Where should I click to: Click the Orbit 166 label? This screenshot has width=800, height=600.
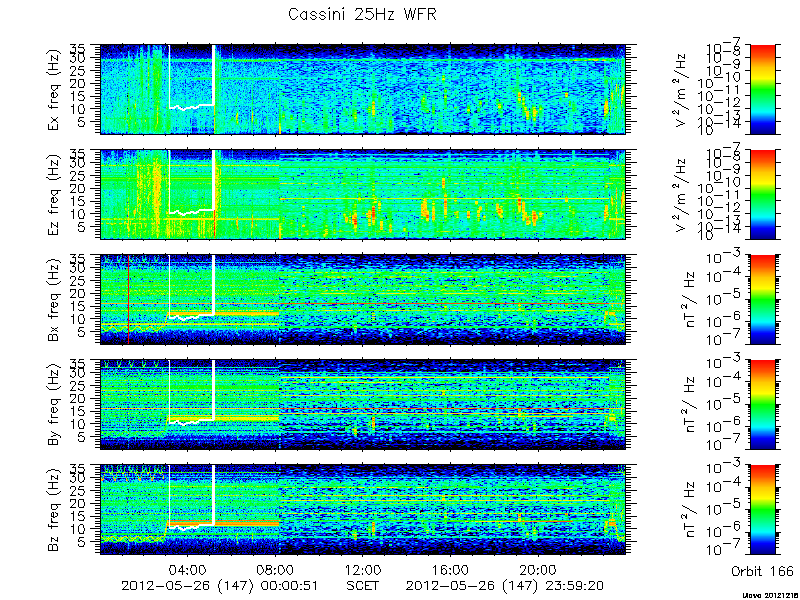(762, 570)
